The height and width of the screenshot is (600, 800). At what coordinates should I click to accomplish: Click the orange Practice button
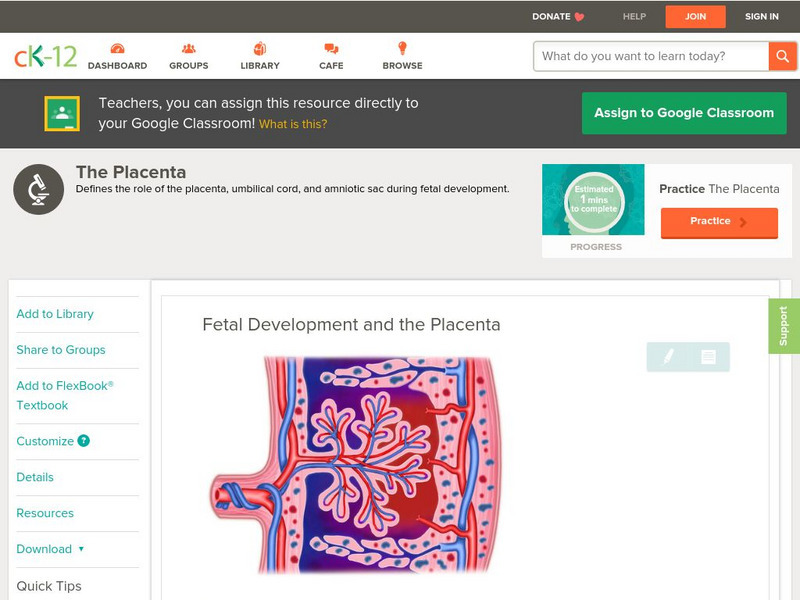point(718,222)
